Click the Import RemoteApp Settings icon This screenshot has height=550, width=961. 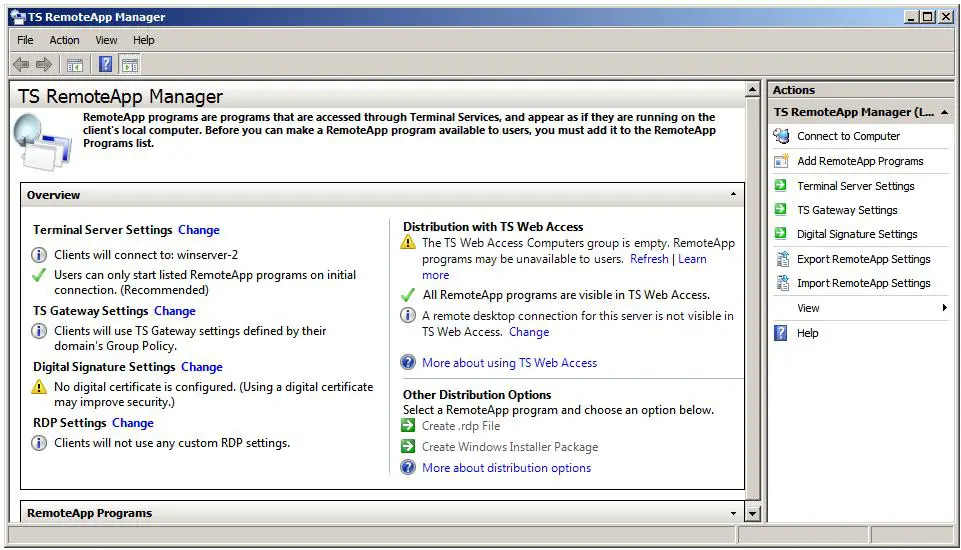pyautogui.click(x=782, y=283)
